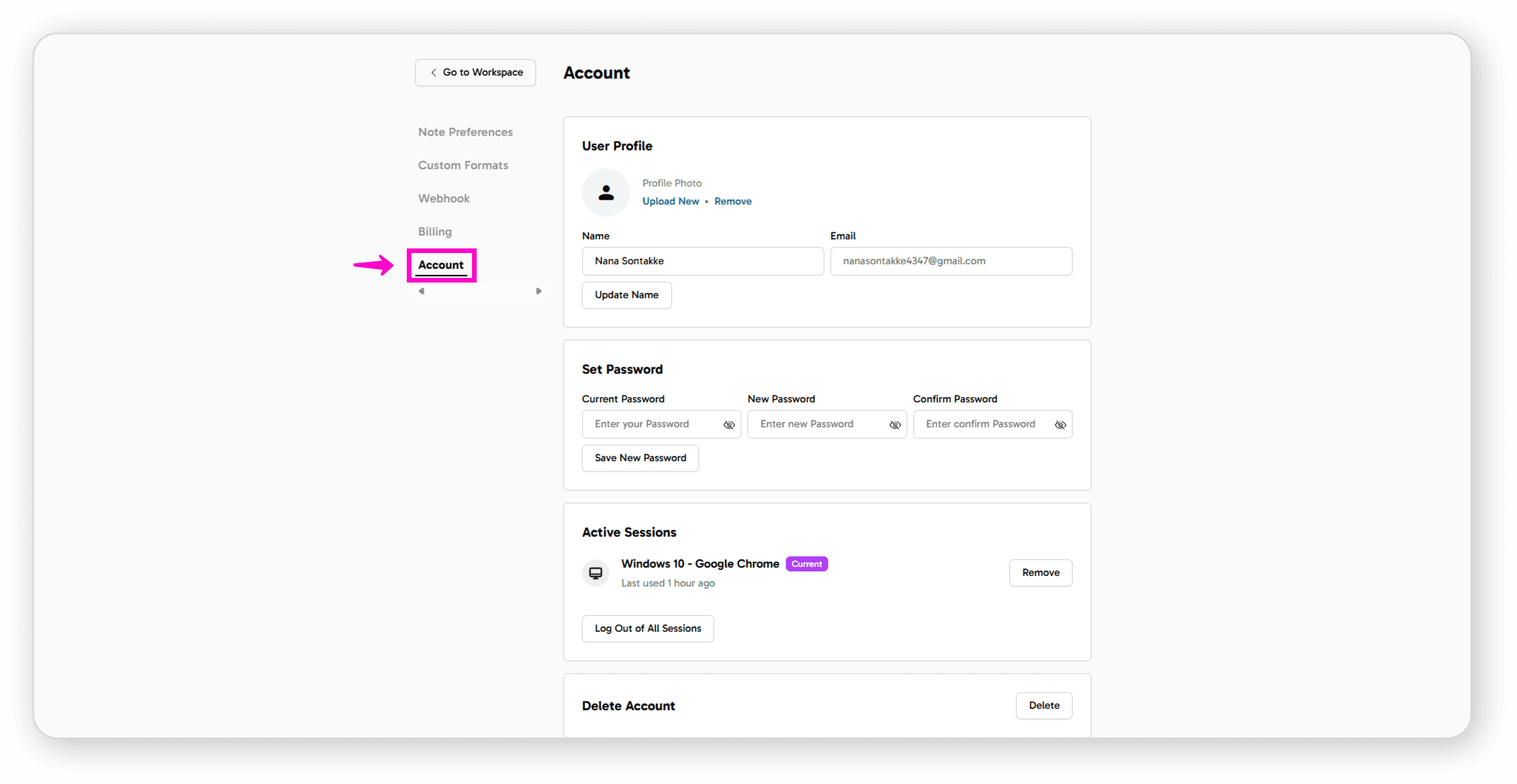This screenshot has height=784, width=1517.
Task: Show the New Password field contents
Action: (x=894, y=424)
